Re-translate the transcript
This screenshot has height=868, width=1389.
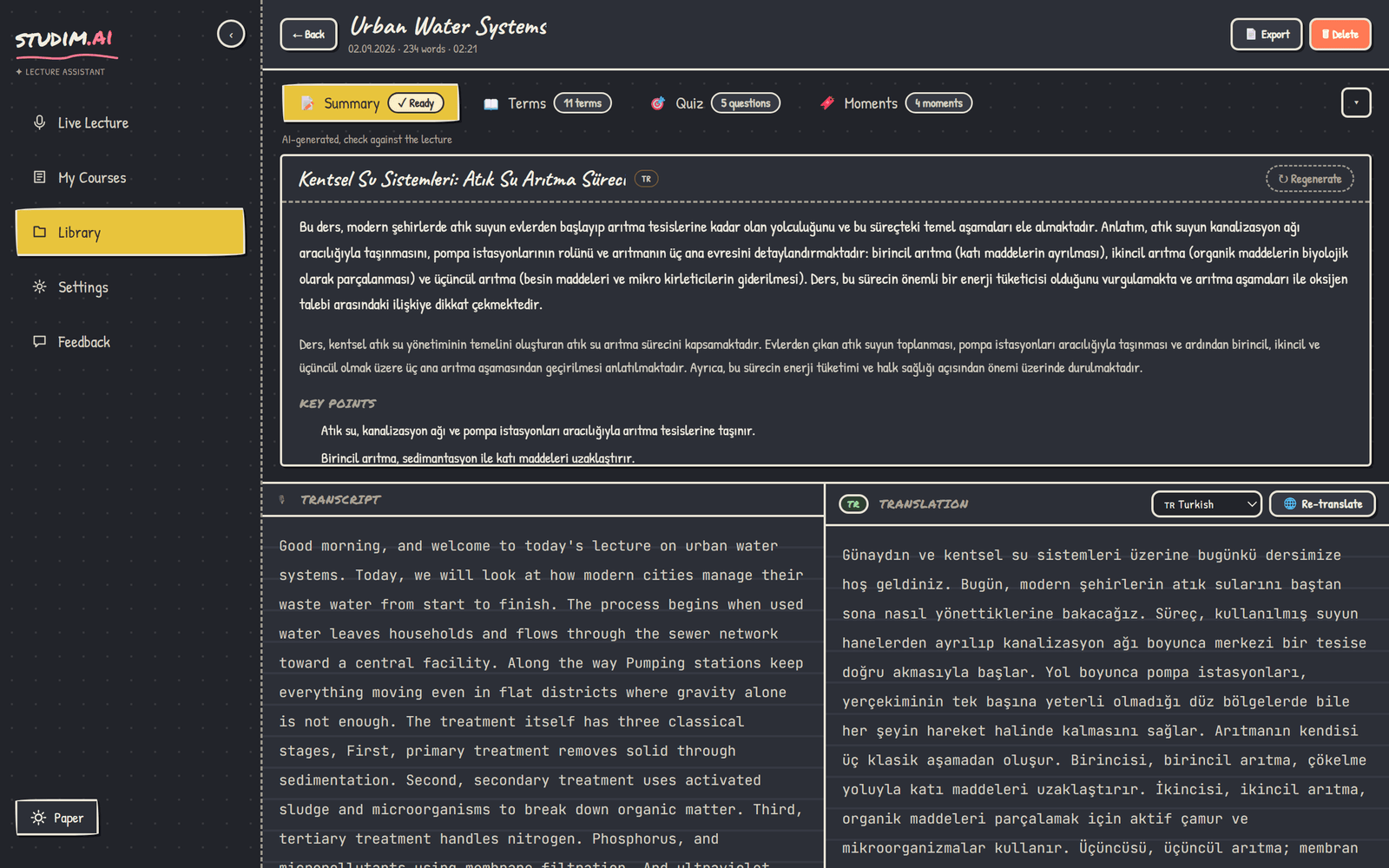[x=1322, y=504]
